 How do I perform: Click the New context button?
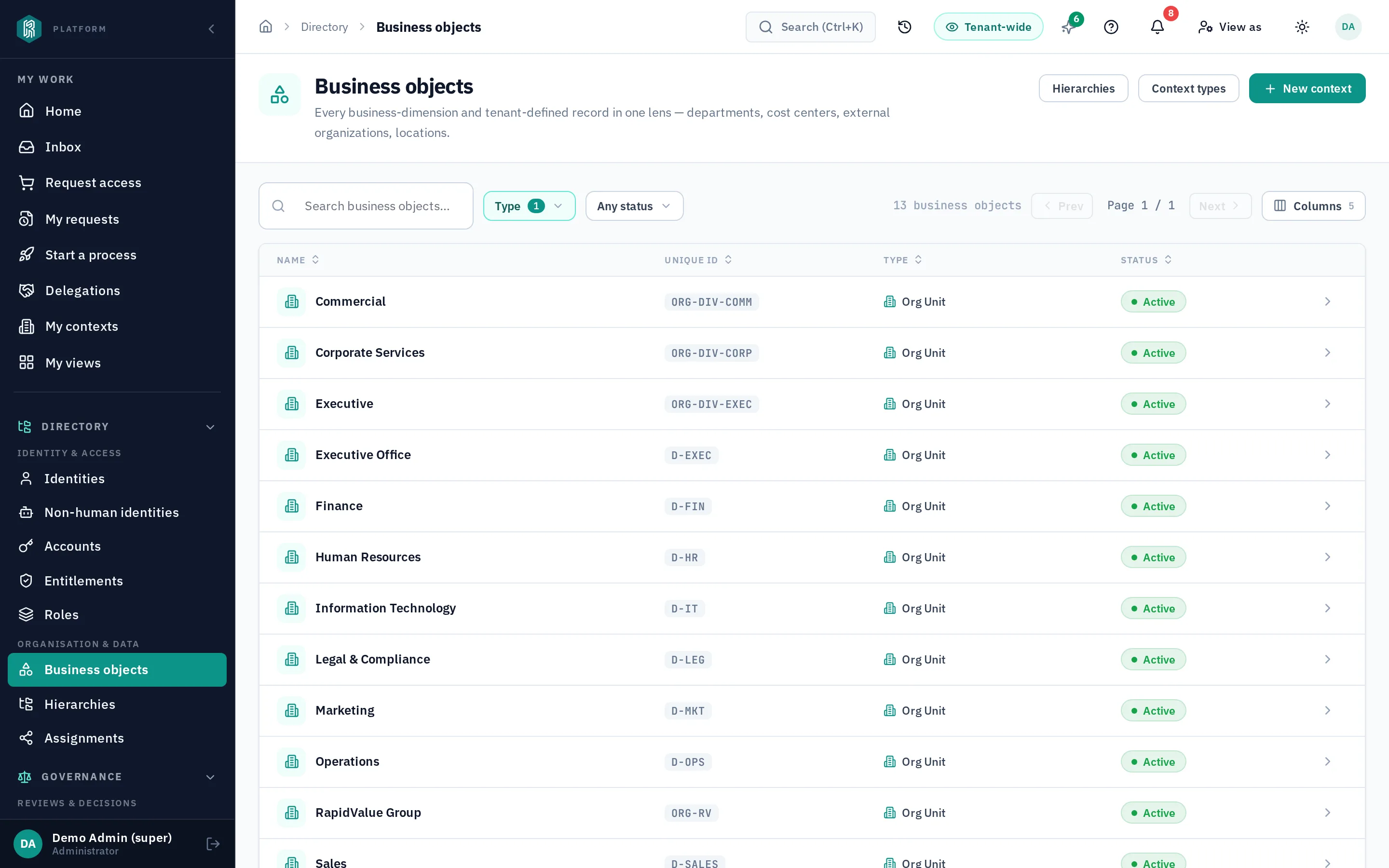(1307, 88)
